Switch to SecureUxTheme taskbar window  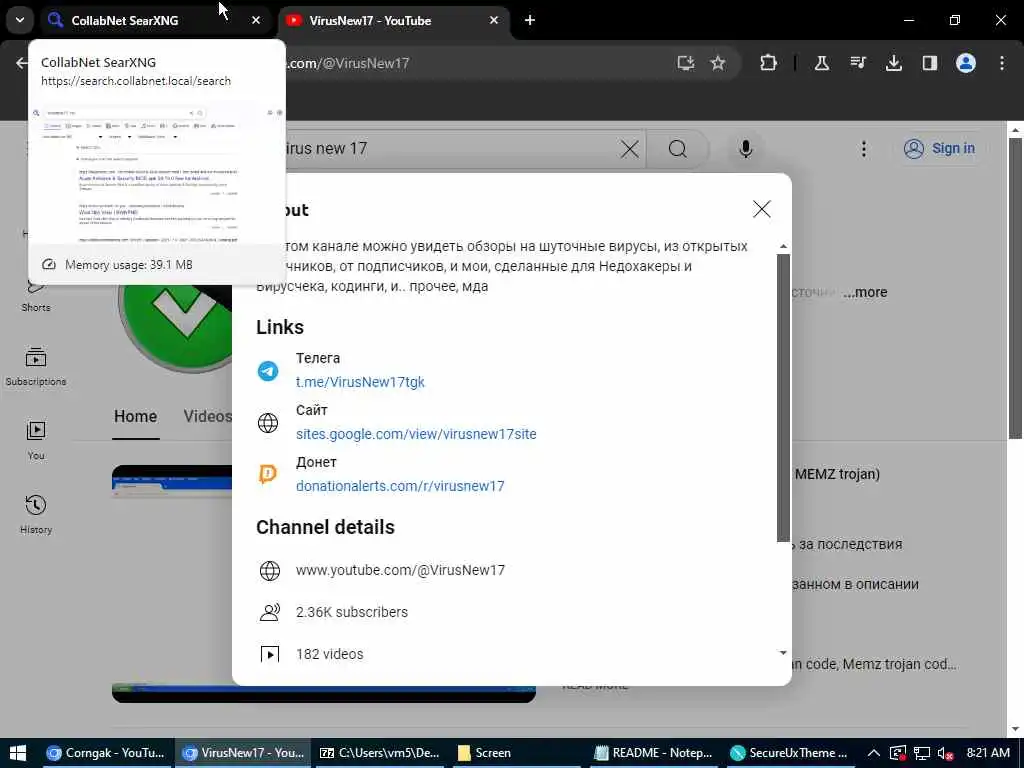coord(789,752)
